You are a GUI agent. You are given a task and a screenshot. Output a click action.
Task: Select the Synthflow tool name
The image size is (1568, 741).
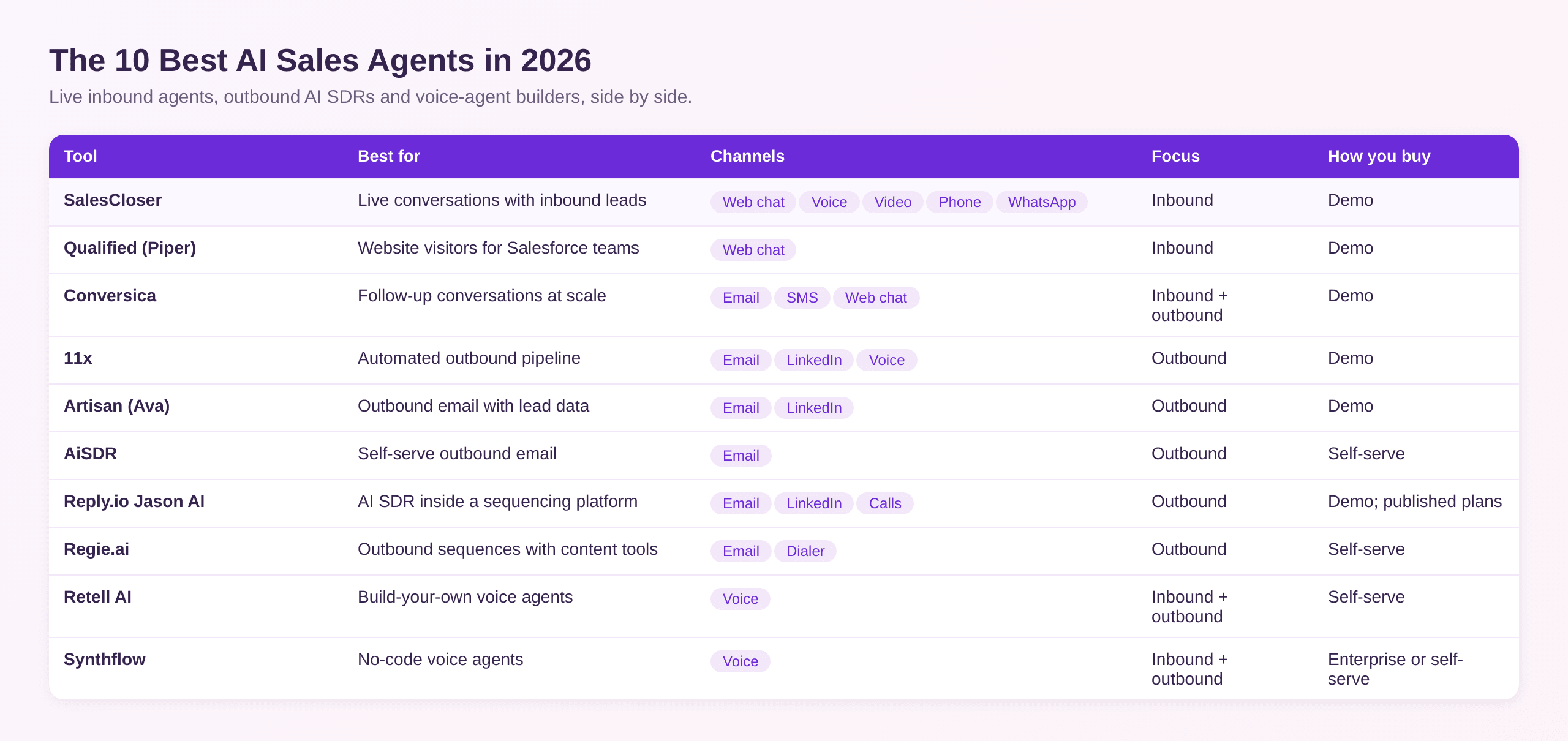coord(105,660)
